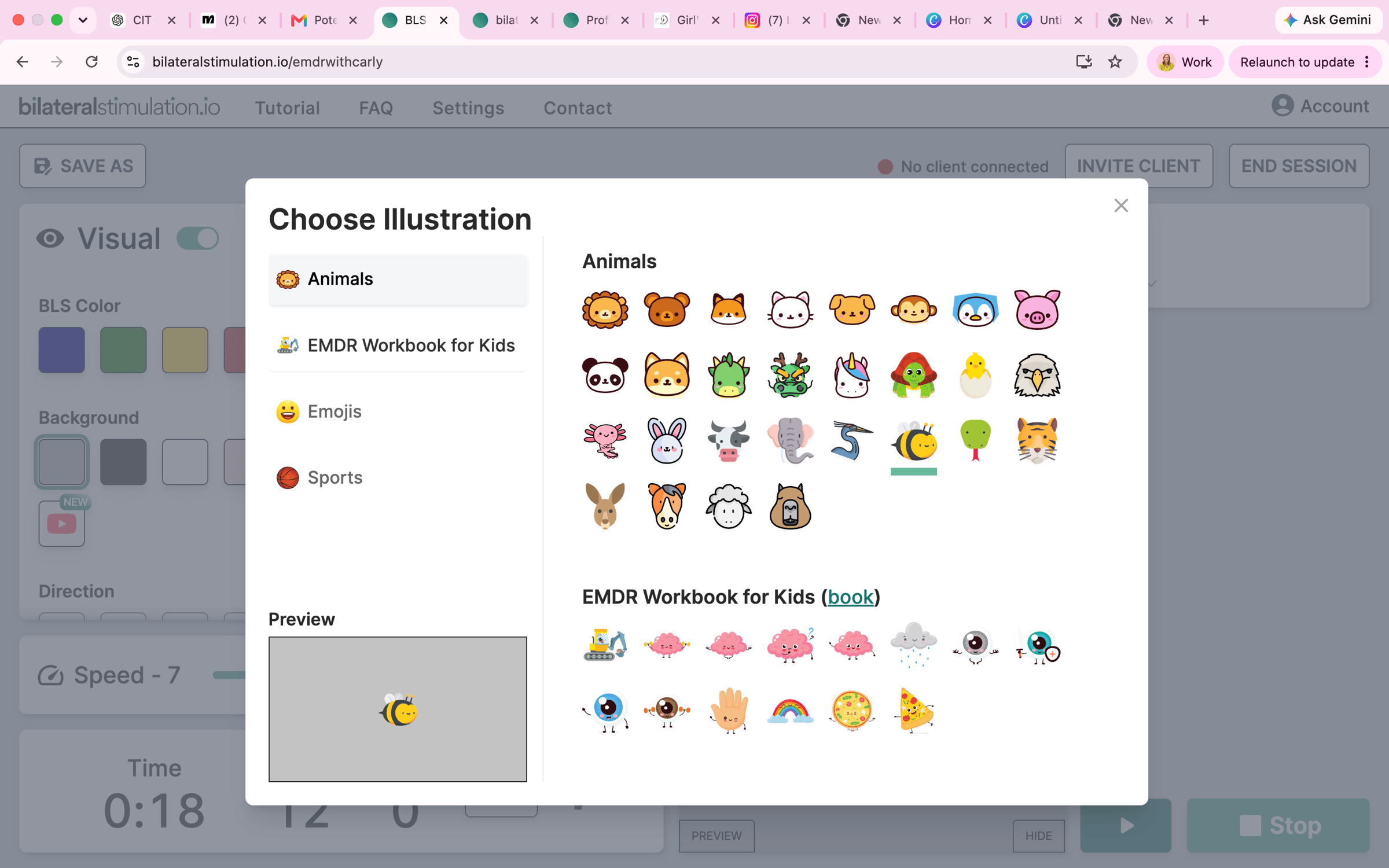Bookmark this page with star icon
The height and width of the screenshot is (868, 1389).
[1115, 62]
